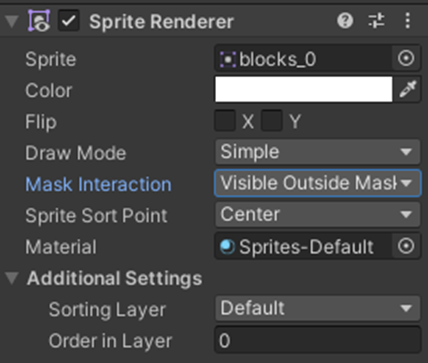Viewport: 428px width, 363px height.
Task: Open the Sprite Renderer three-dot menu
Action: [408, 21]
